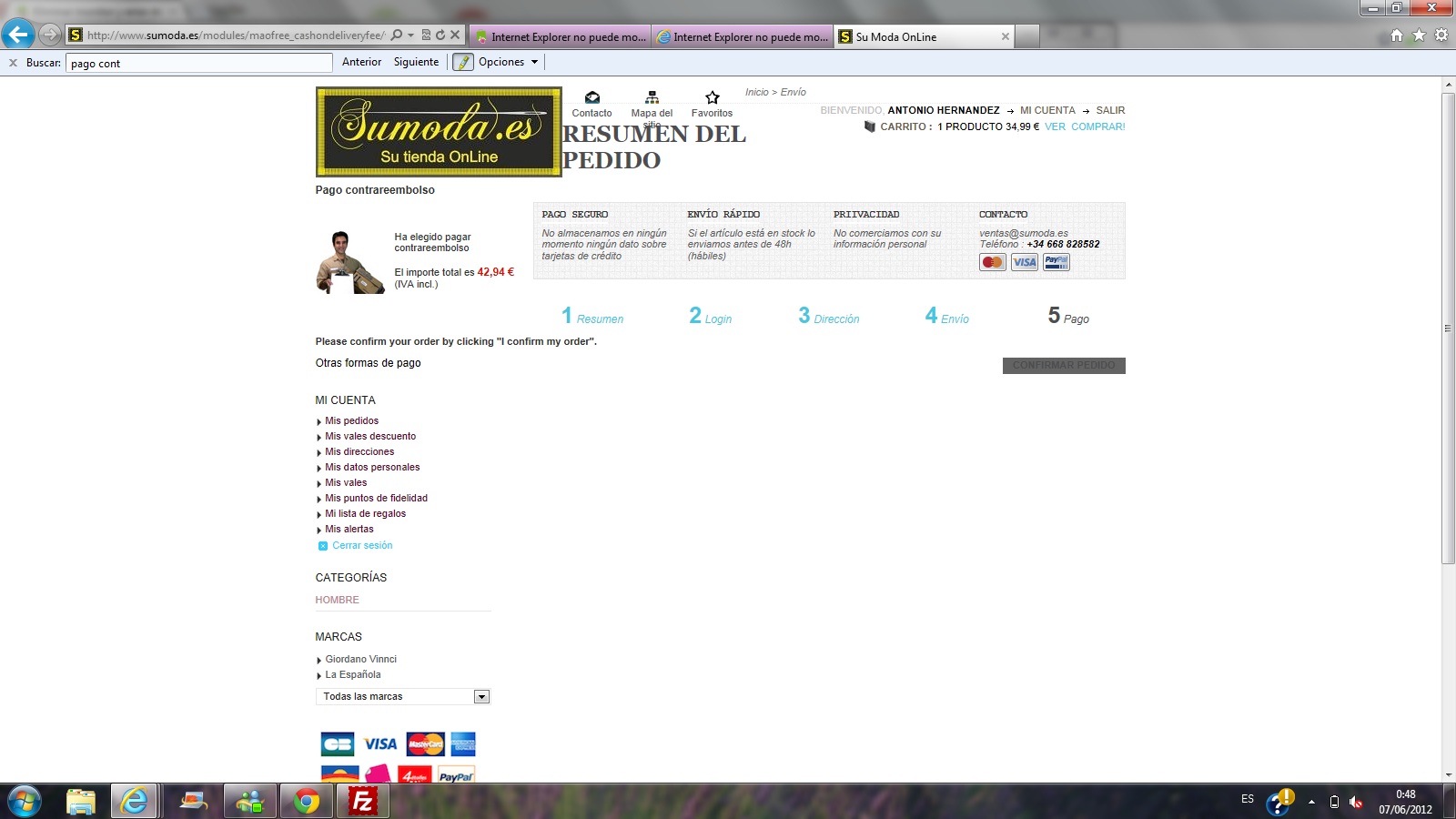Open Mis vales descuento
The width and height of the screenshot is (1456, 819).
[x=370, y=436]
